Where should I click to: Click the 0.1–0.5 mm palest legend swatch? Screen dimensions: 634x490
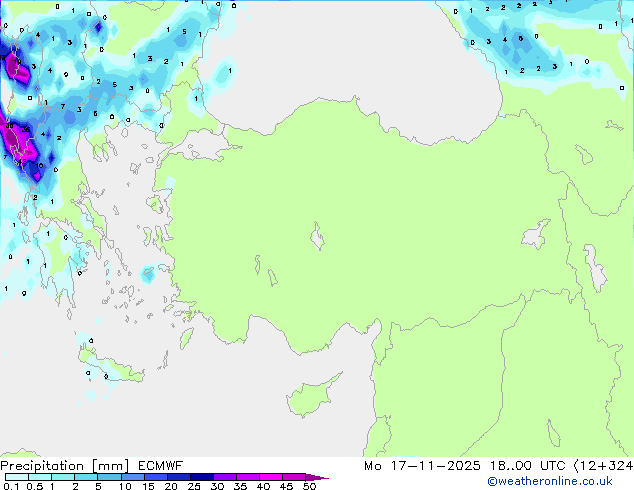[x=17, y=477]
